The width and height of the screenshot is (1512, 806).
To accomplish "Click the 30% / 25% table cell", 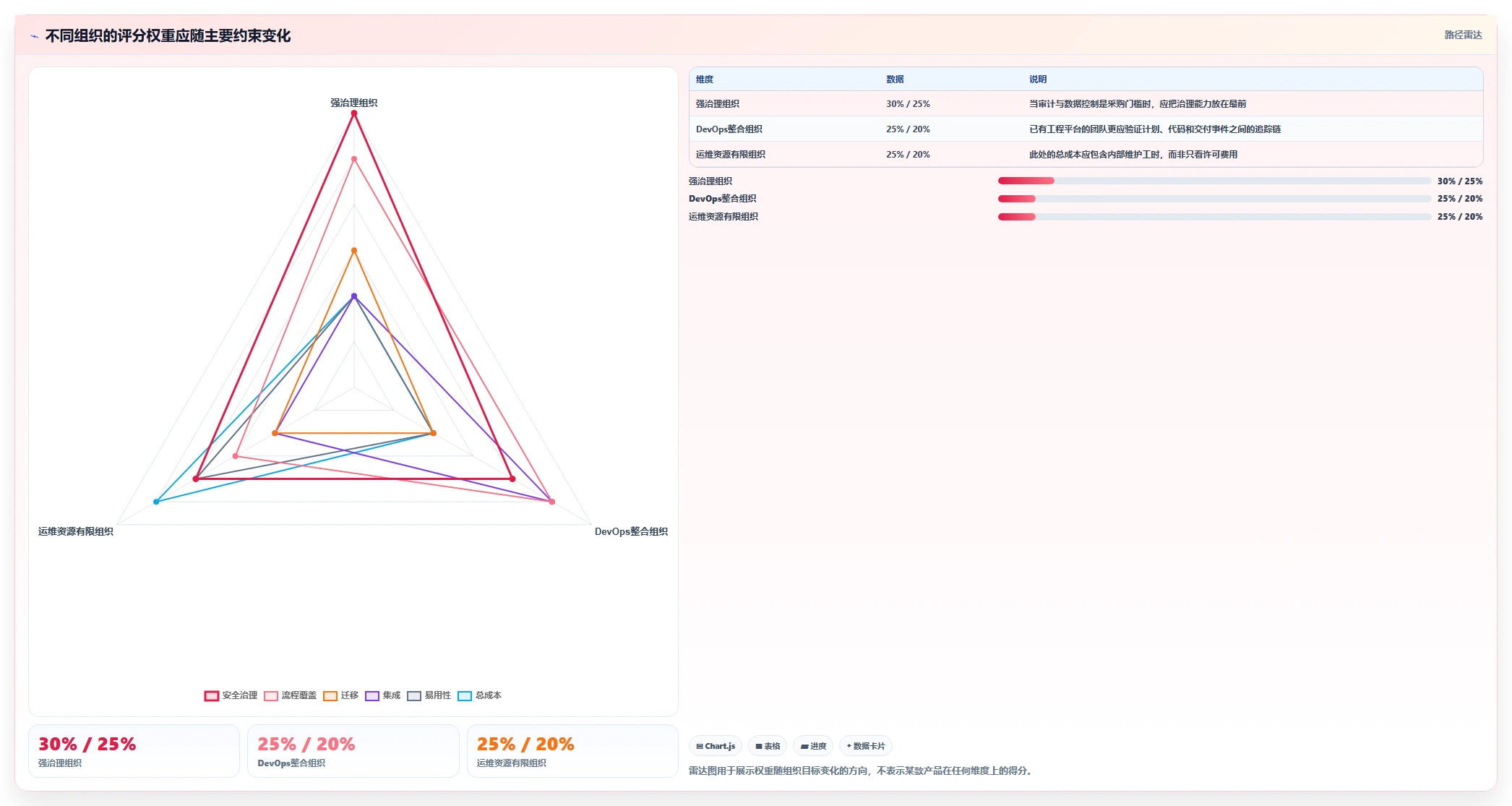I will [908, 104].
